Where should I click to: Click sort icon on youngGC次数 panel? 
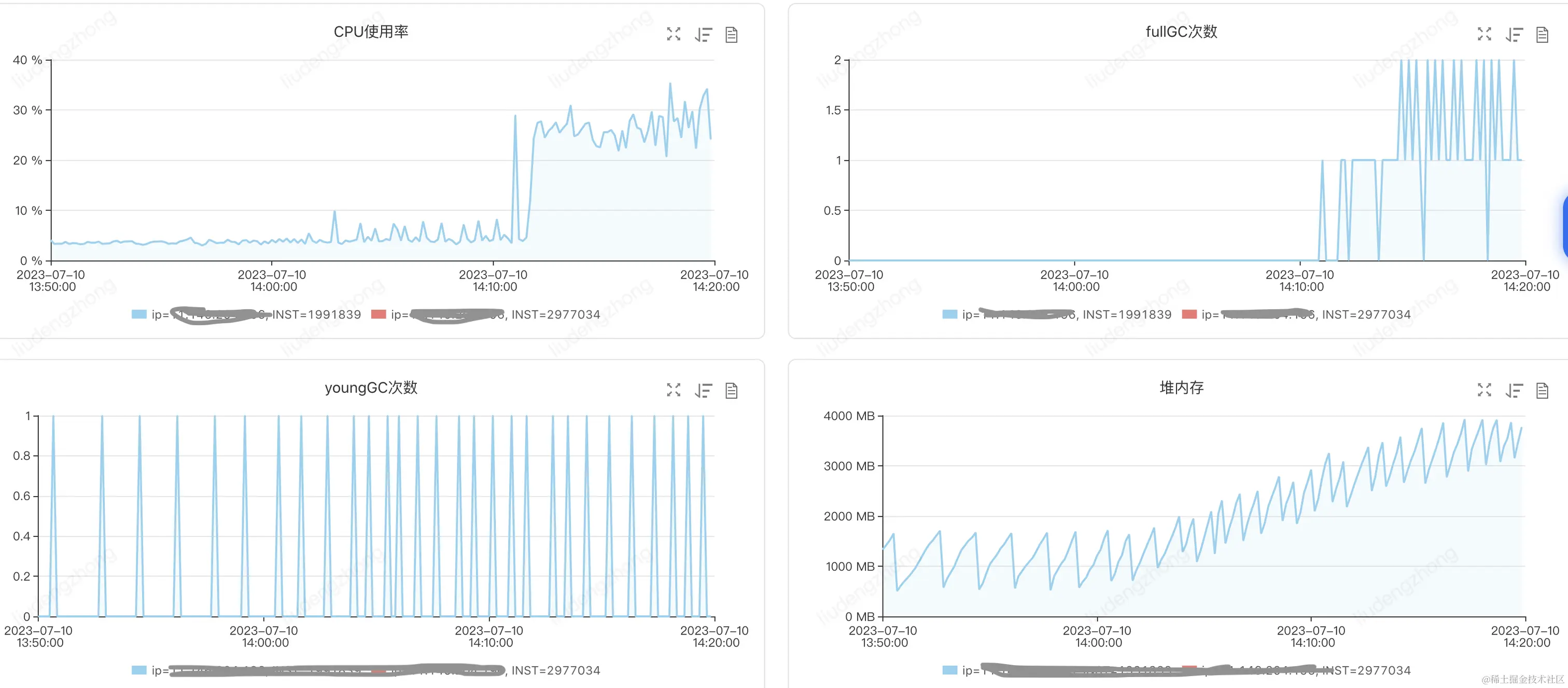(x=703, y=390)
